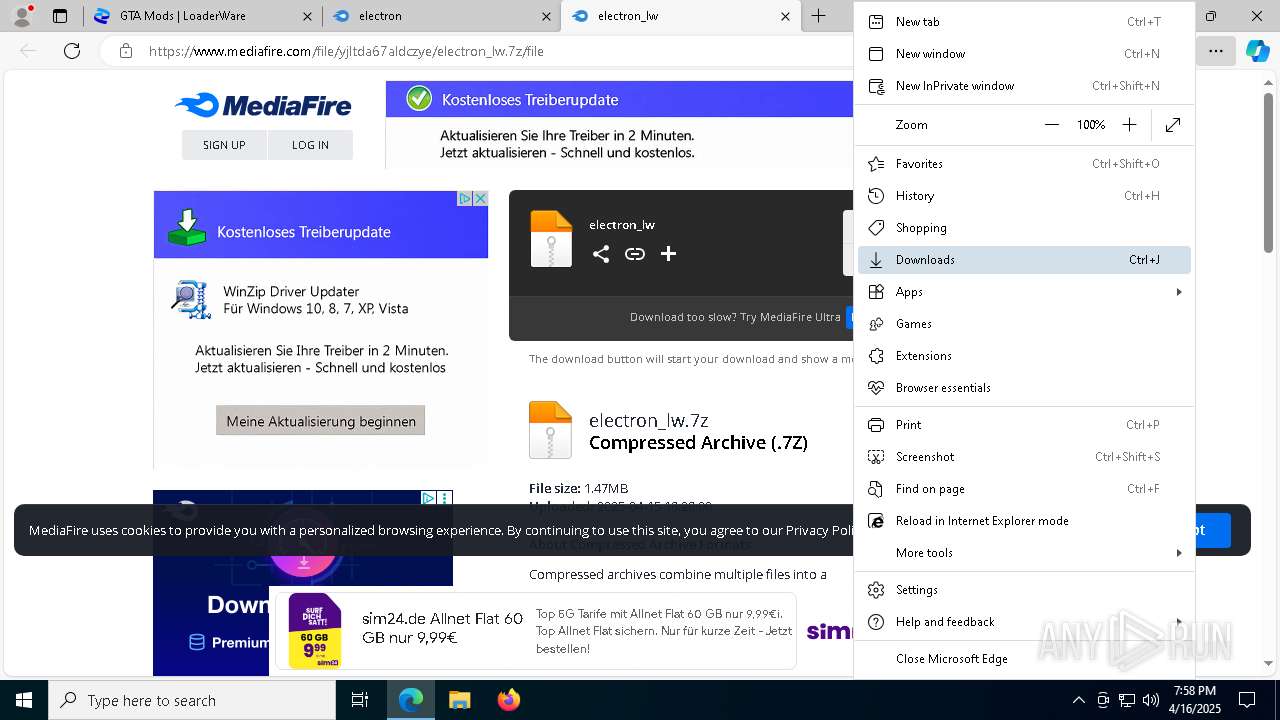
Task: Open Shopping menu entry
Action: click(1024, 228)
